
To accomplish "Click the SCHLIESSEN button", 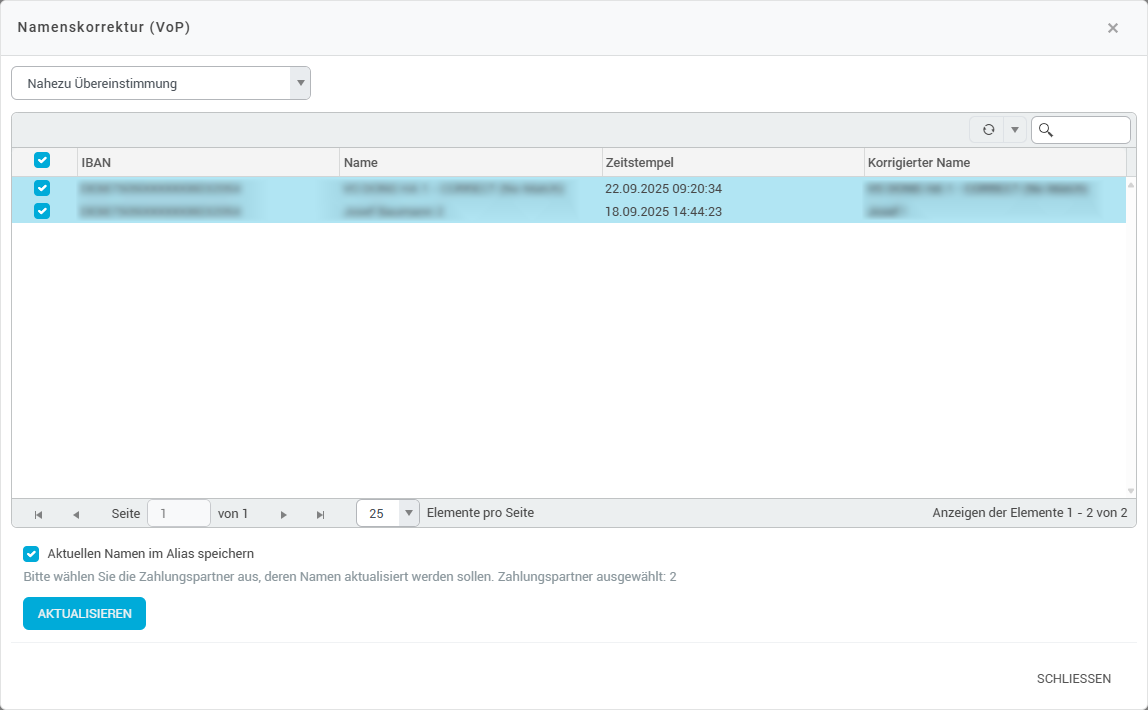I will coord(1073,679).
